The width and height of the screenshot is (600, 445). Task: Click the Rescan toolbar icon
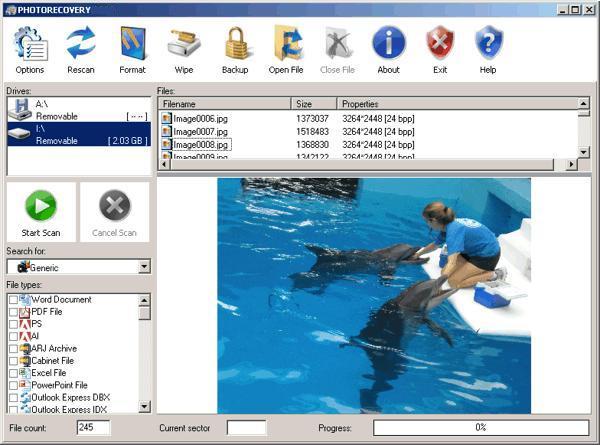(x=81, y=45)
